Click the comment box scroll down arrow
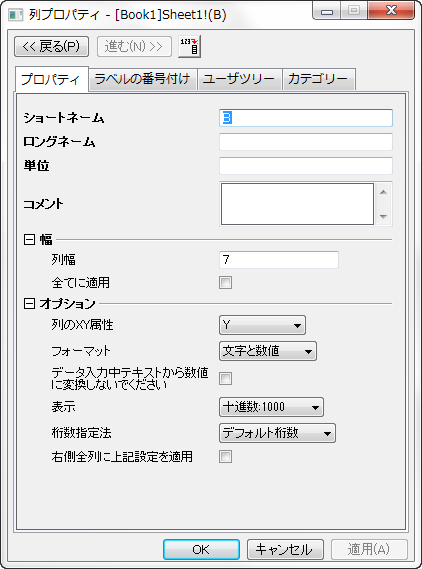The width and height of the screenshot is (422, 569). (383, 216)
